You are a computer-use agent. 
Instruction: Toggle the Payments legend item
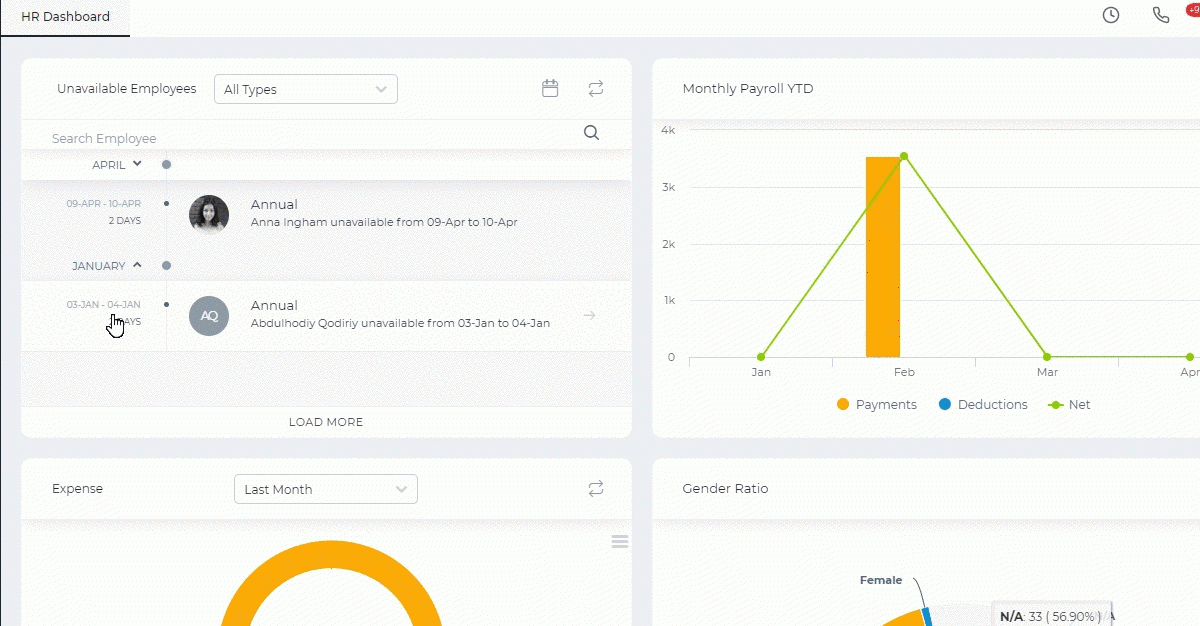point(876,405)
